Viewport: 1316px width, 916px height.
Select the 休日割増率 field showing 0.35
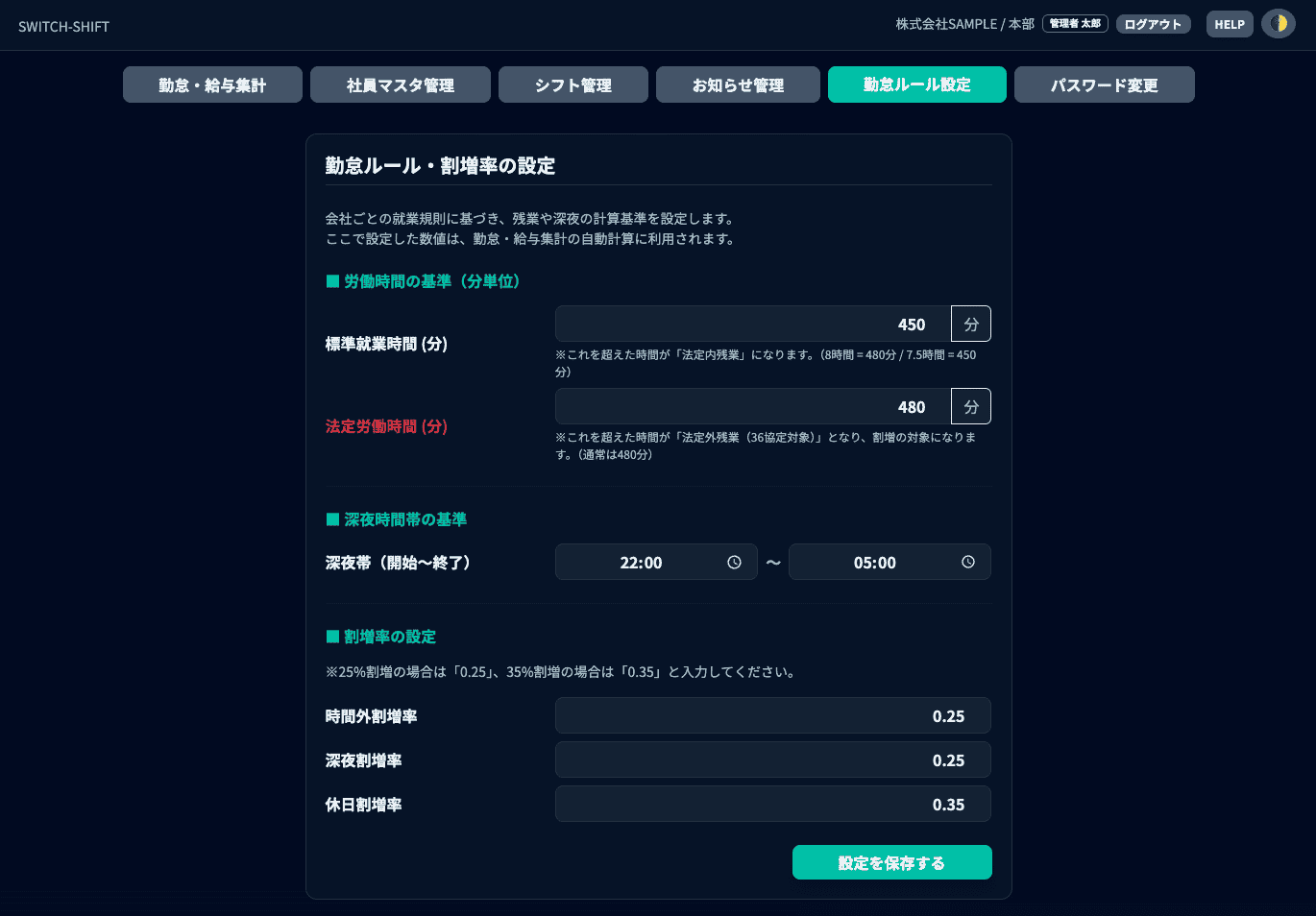click(x=773, y=804)
